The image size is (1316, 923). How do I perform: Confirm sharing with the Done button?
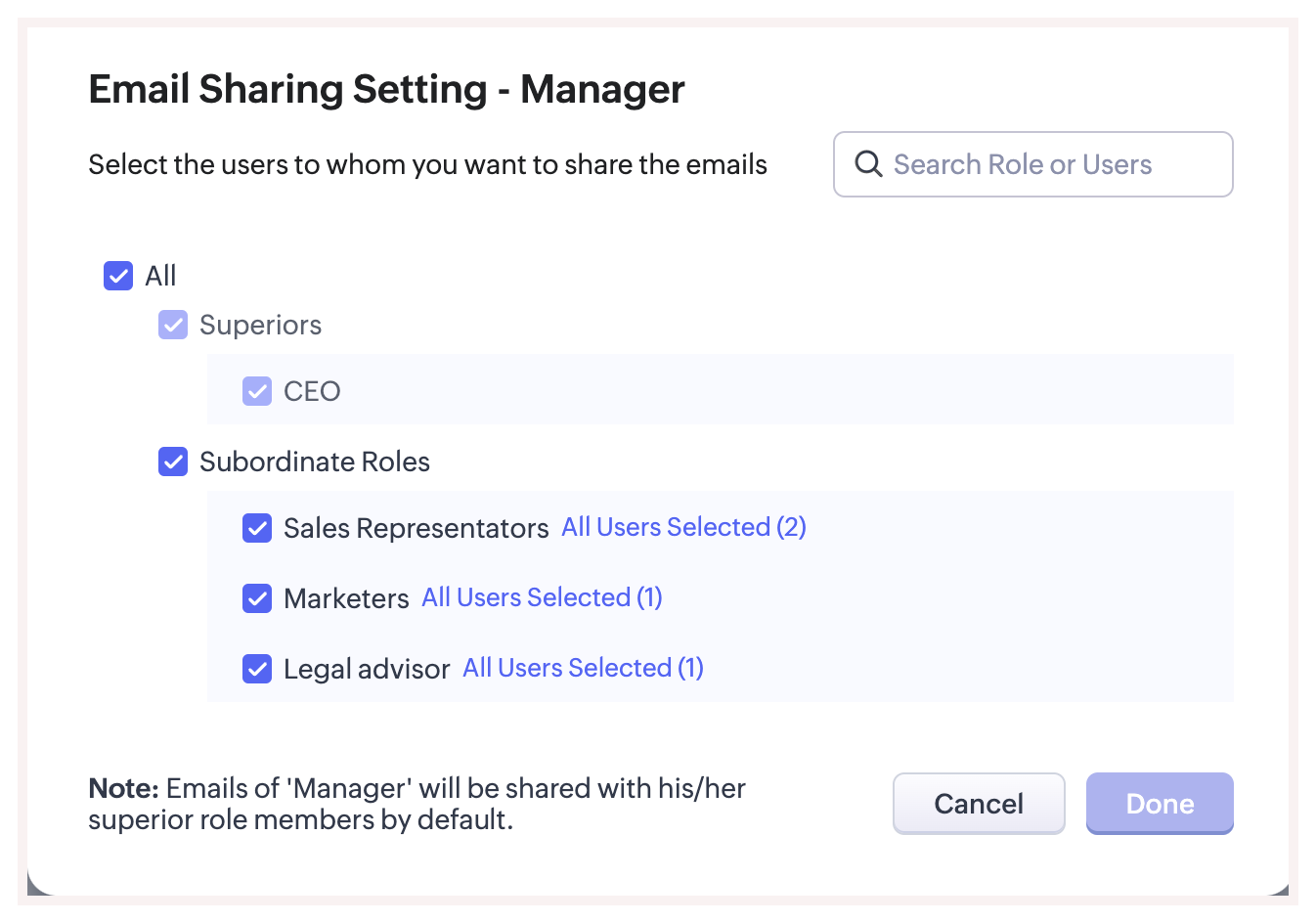tap(1160, 804)
